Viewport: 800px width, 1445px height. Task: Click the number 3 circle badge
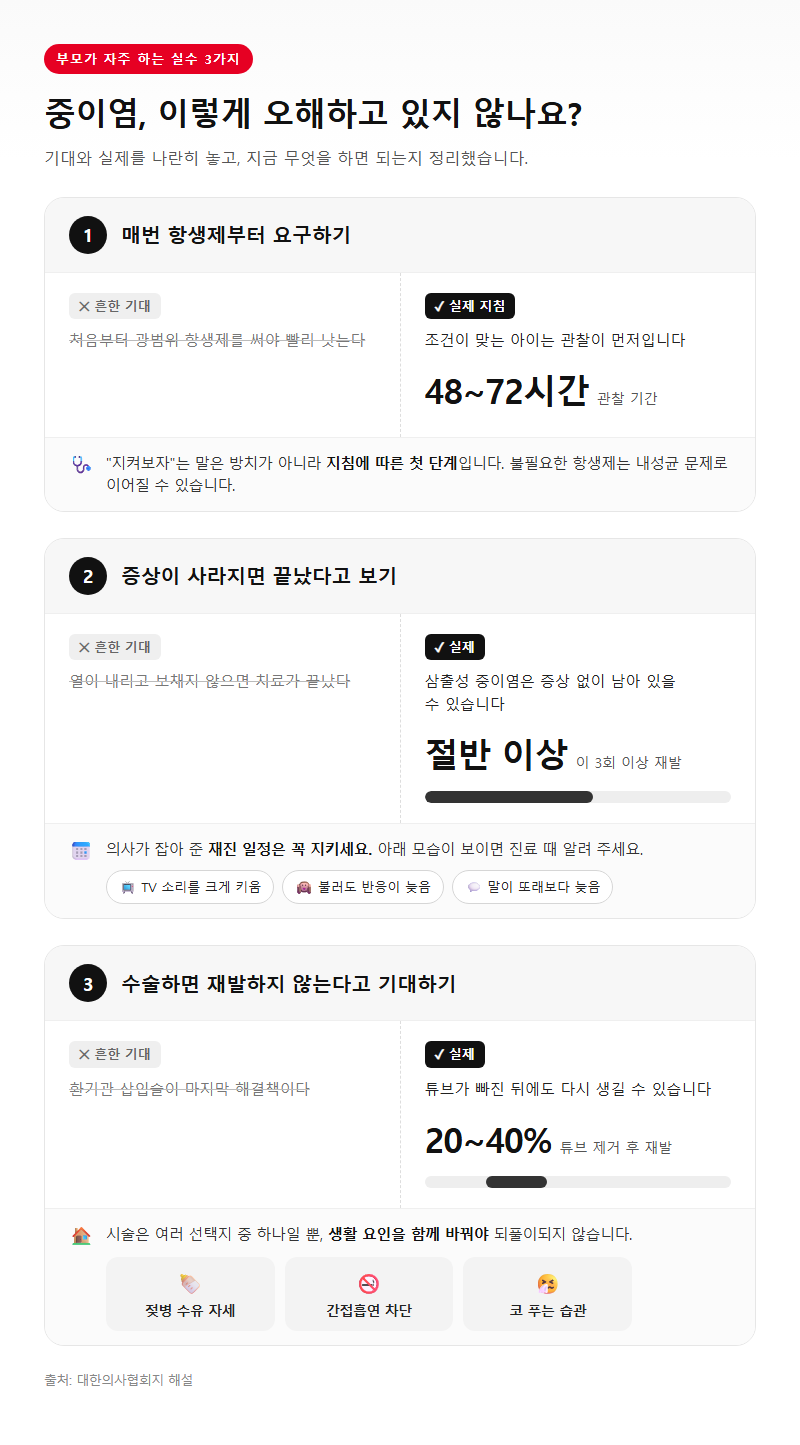tap(88, 984)
